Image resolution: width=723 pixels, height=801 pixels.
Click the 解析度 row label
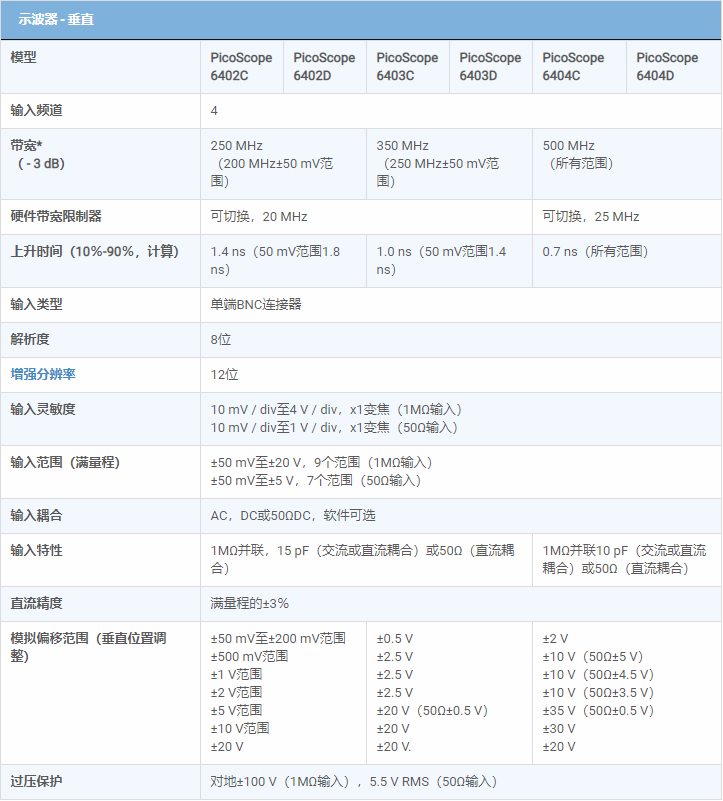pyautogui.click(x=30, y=339)
